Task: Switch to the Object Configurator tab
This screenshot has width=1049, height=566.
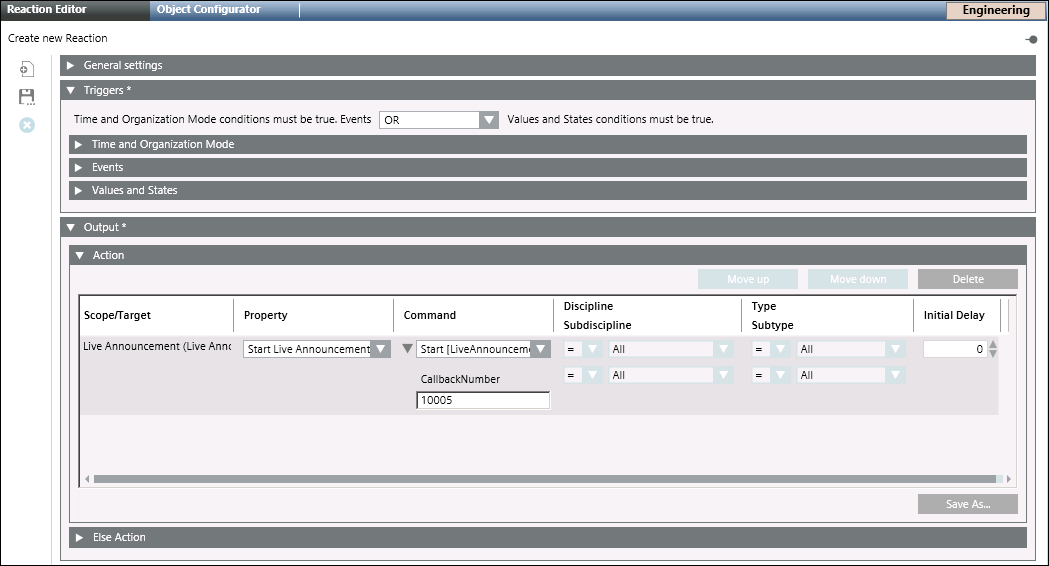Action: (x=209, y=10)
